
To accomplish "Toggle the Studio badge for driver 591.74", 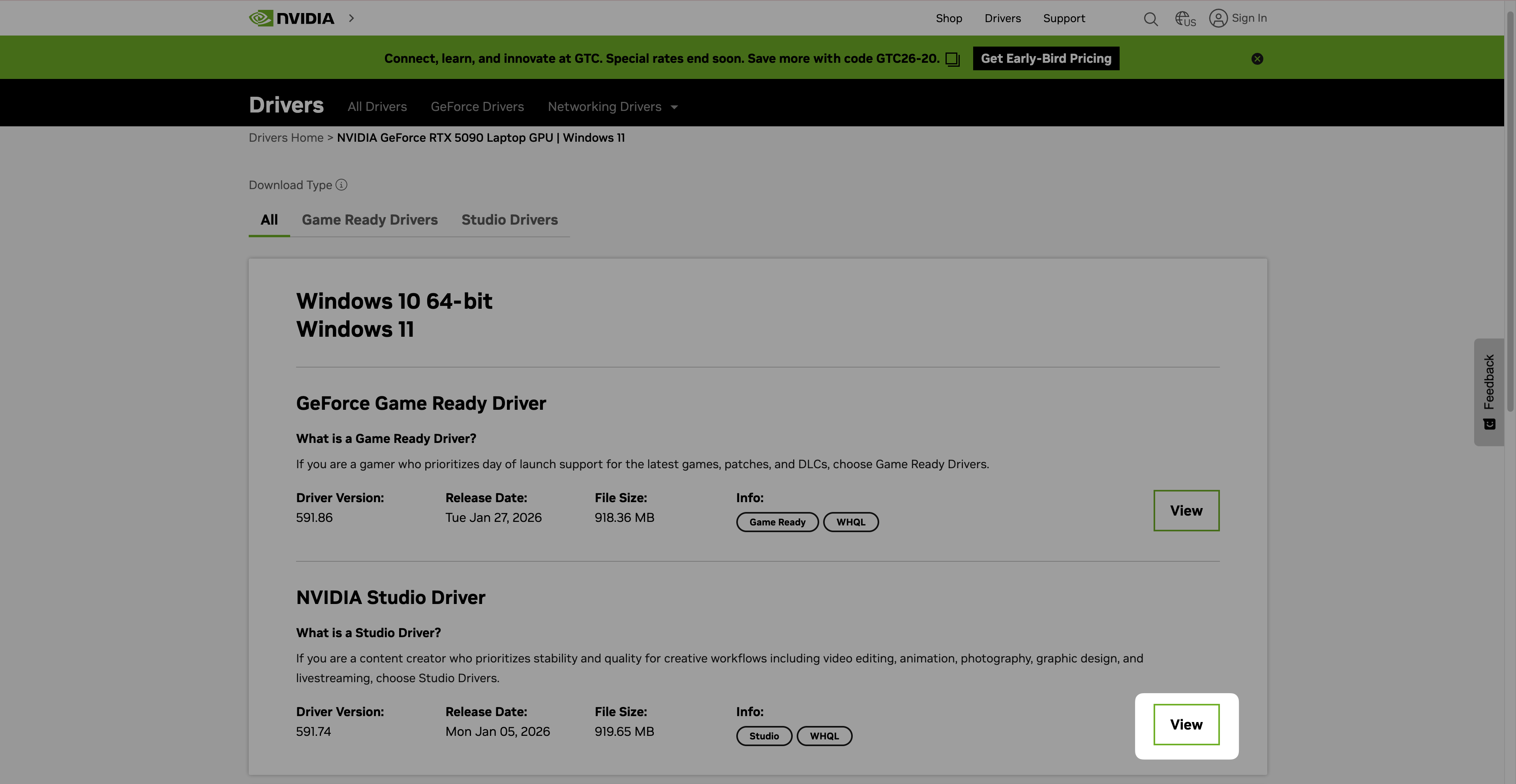I will click(x=764, y=736).
